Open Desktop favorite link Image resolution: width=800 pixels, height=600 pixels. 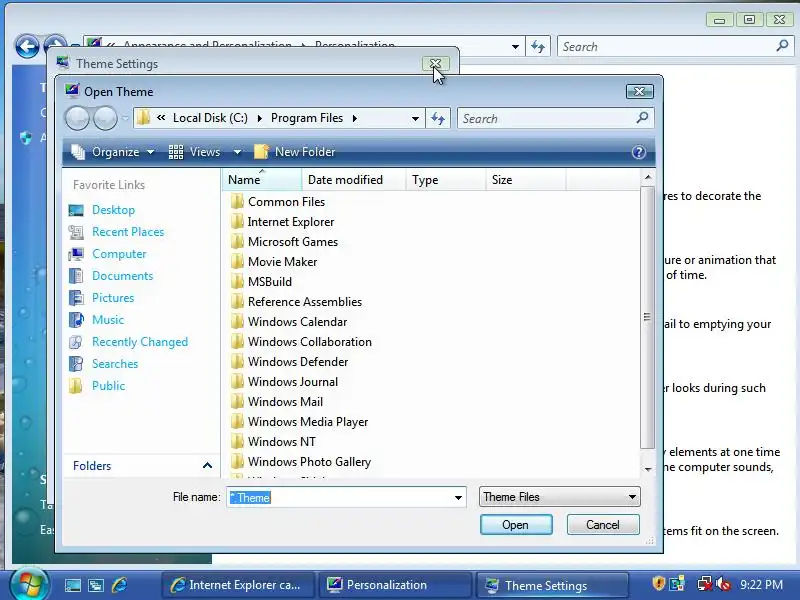(113, 210)
